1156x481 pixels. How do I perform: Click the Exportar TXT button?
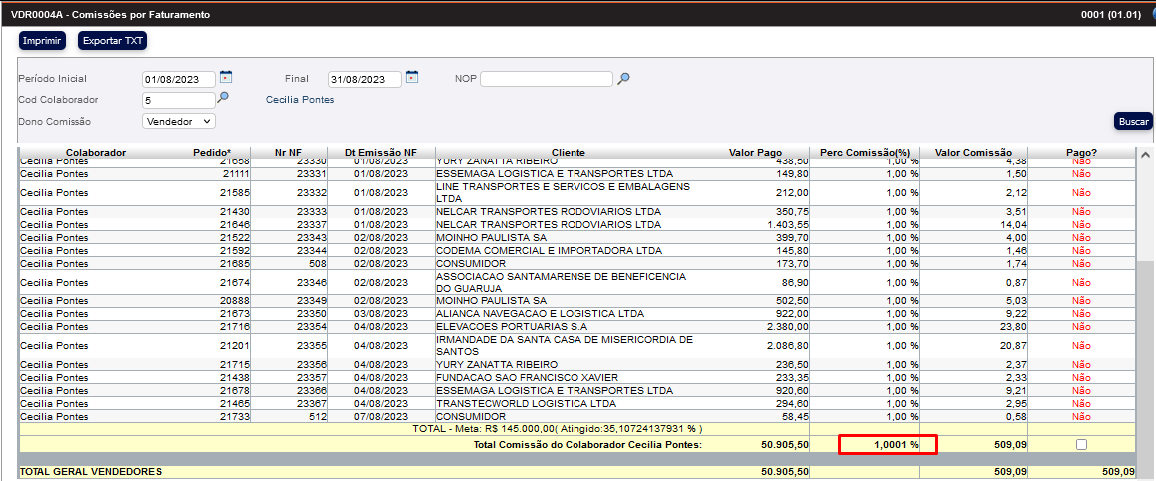112,40
